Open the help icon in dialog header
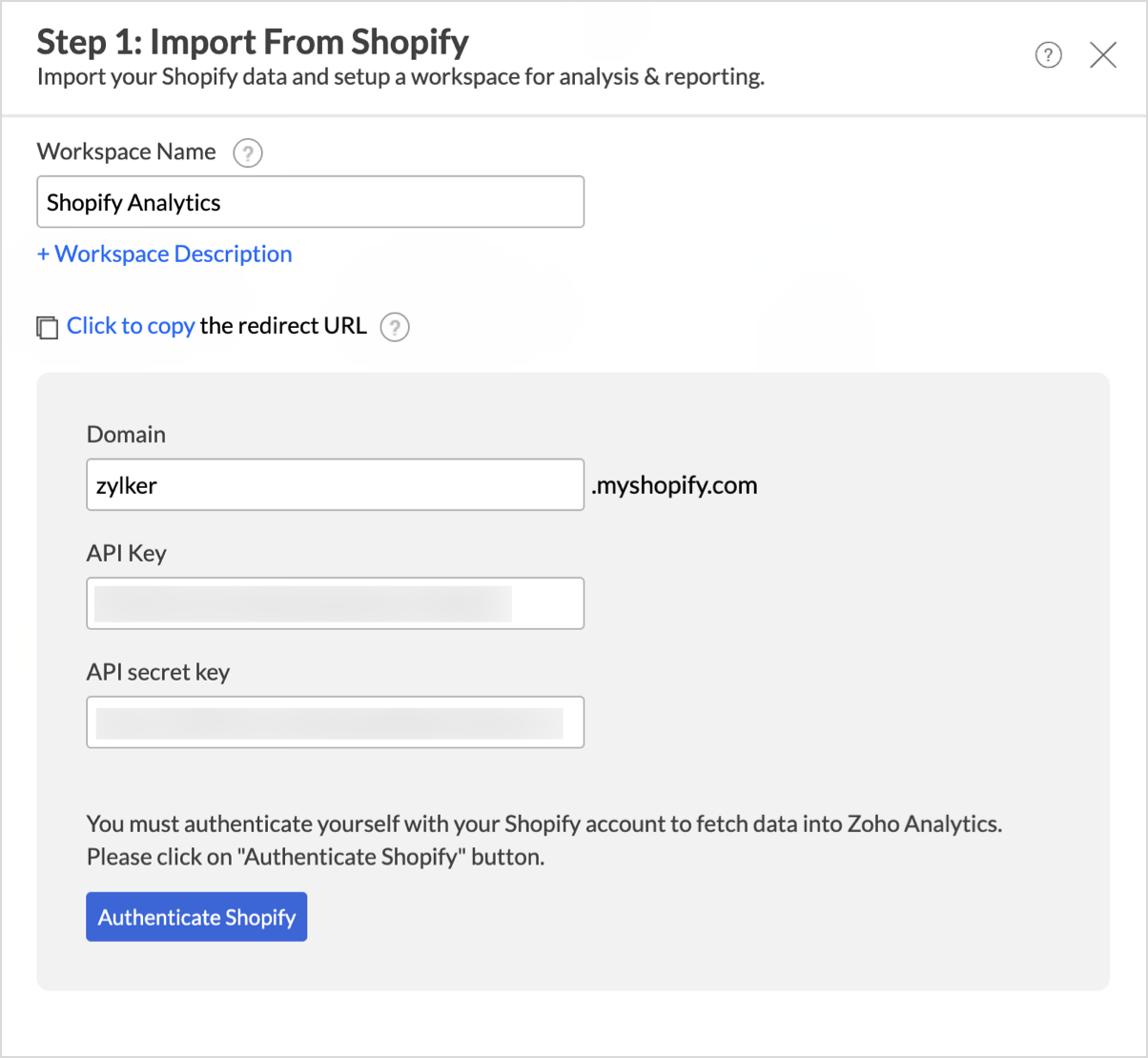Screen dimensions: 1148x1058 point(1048,55)
